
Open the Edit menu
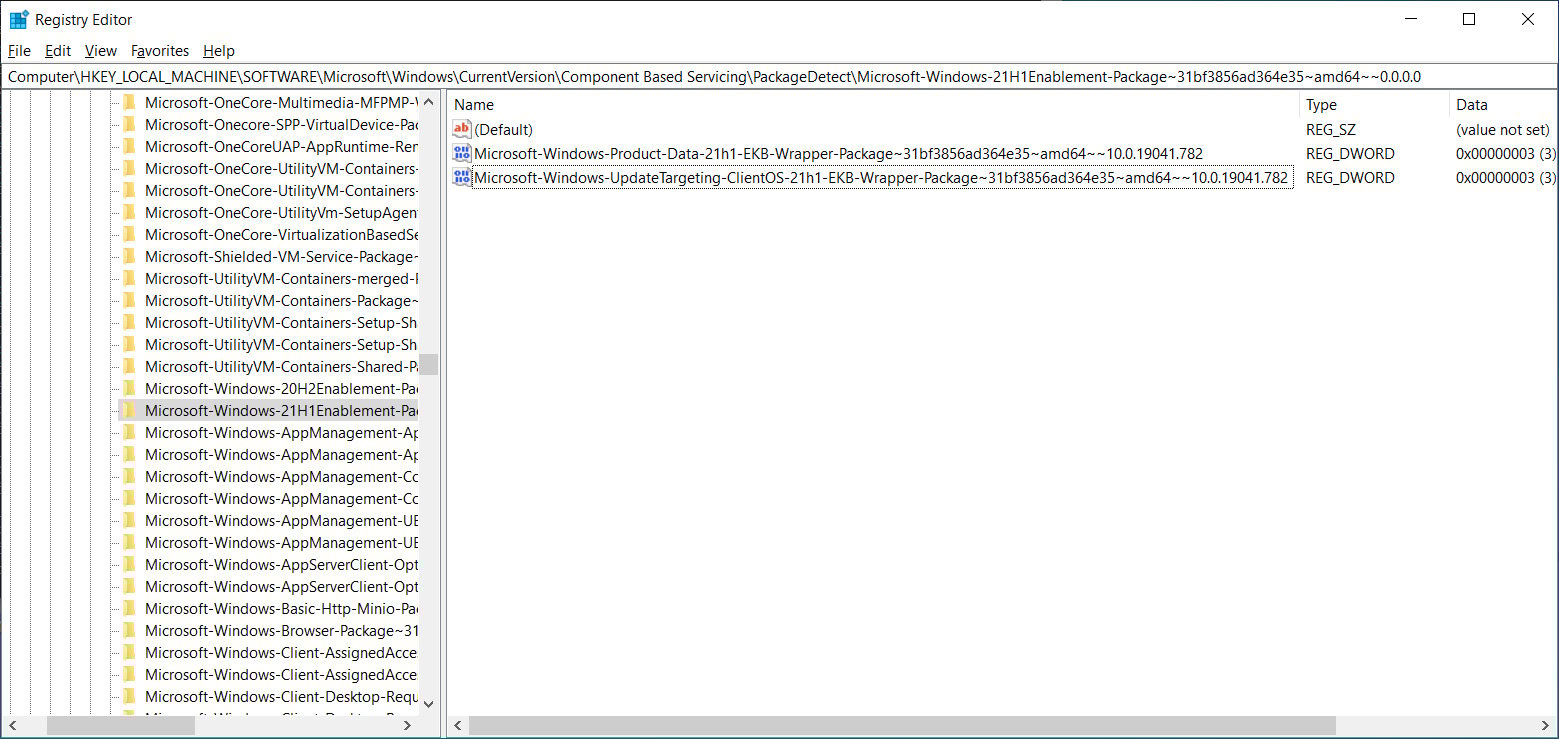(x=58, y=51)
